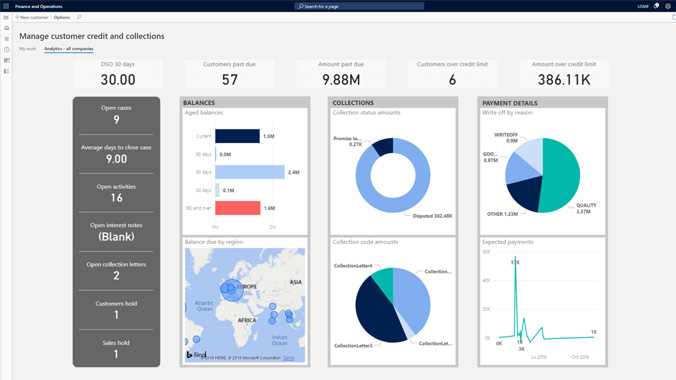
Task: Select the Current bar in Aged balances
Action: pos(238,136)
